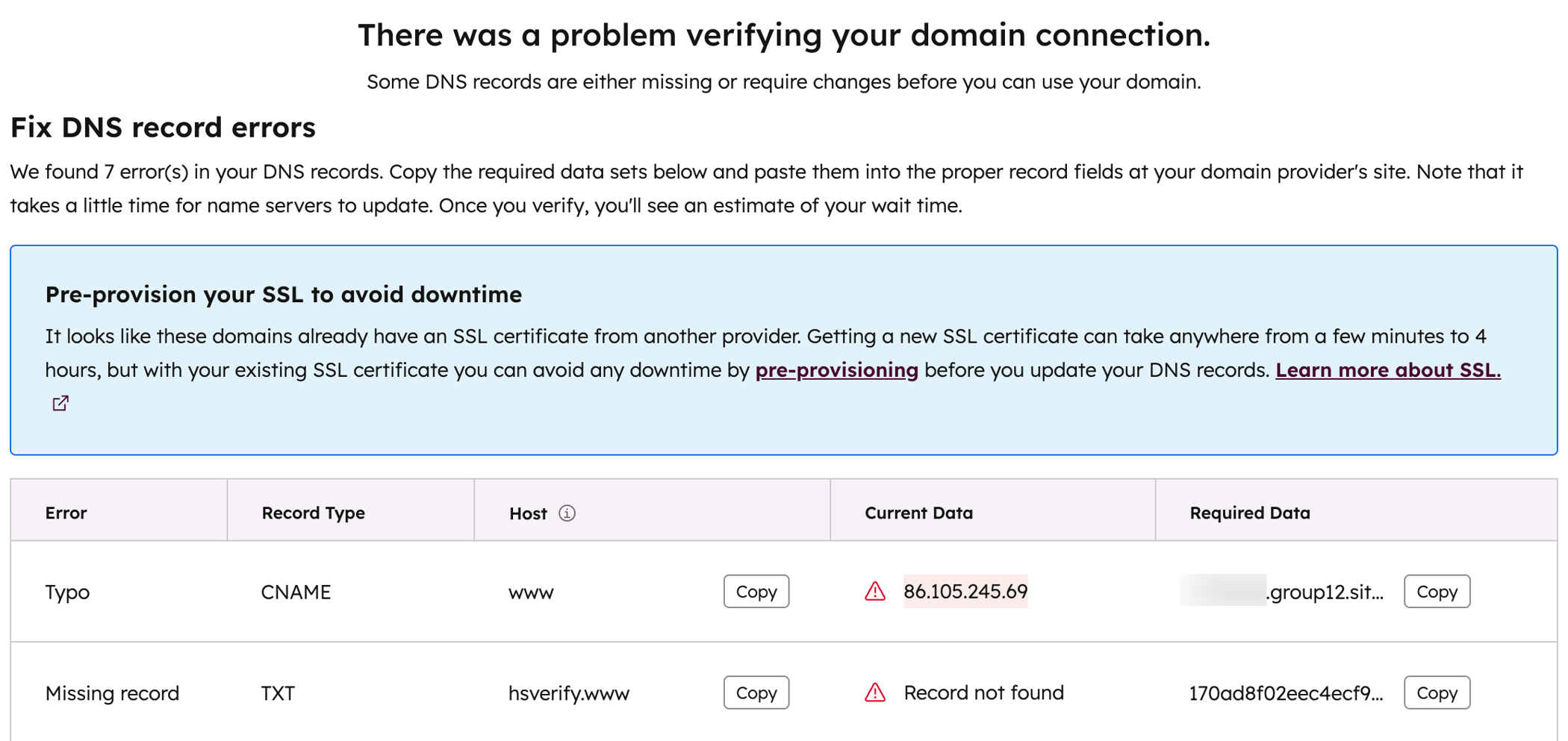
Task: Copy the required TXT data starting 170ad8f02
Action: tap(1436, 692)
